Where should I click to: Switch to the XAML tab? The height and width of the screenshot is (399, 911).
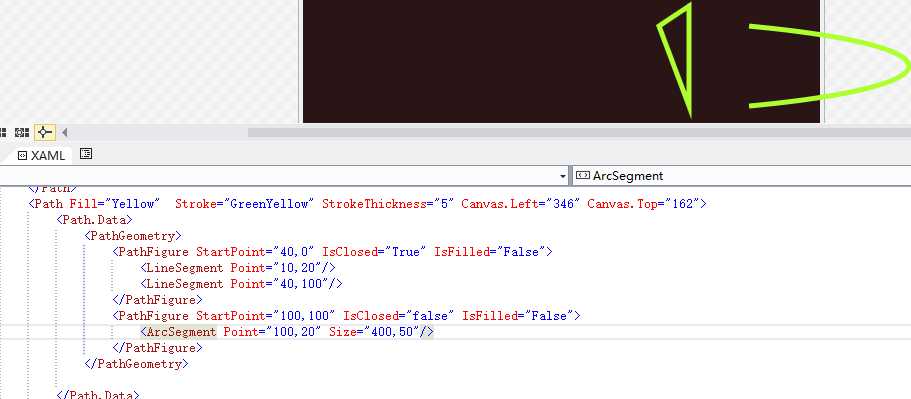tap(41, 156)
